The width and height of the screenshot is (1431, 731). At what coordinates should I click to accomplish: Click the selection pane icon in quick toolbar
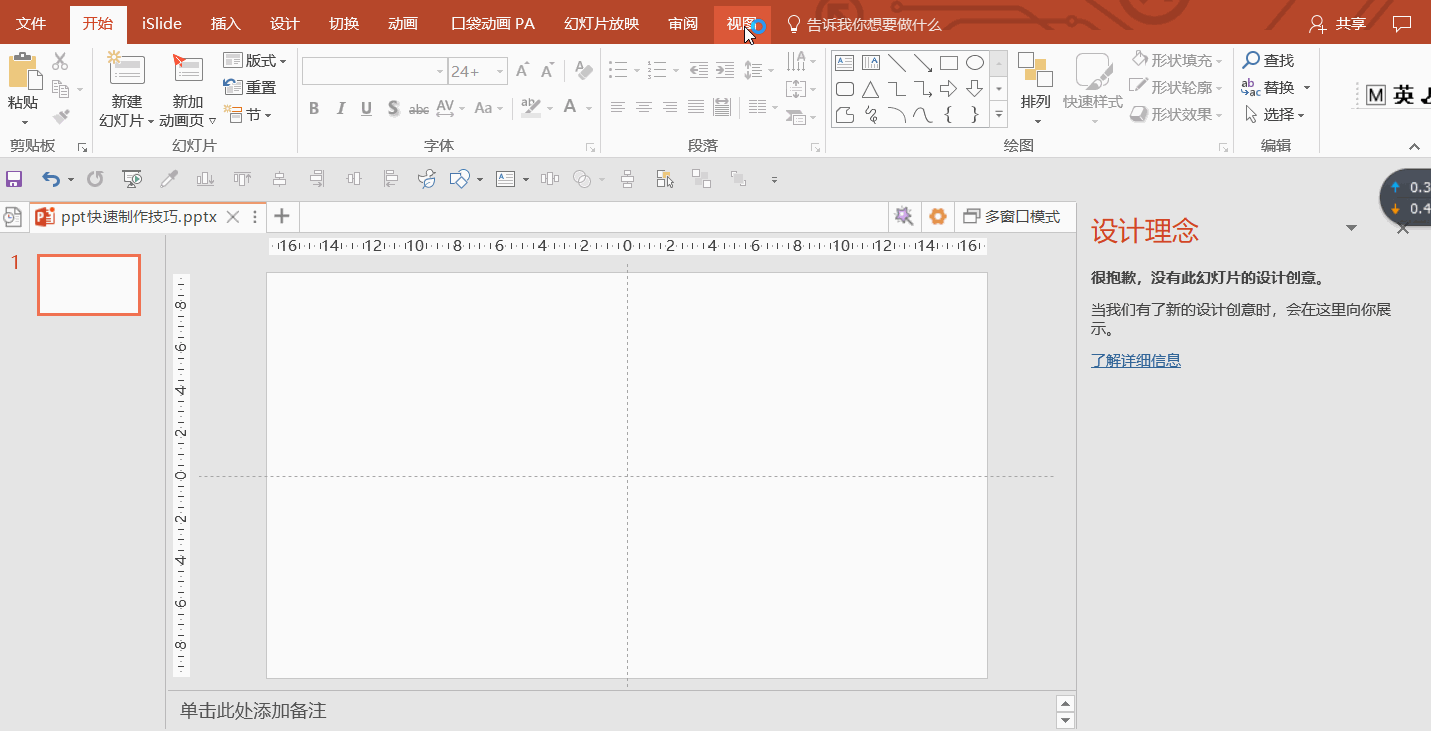pos(665,179)
